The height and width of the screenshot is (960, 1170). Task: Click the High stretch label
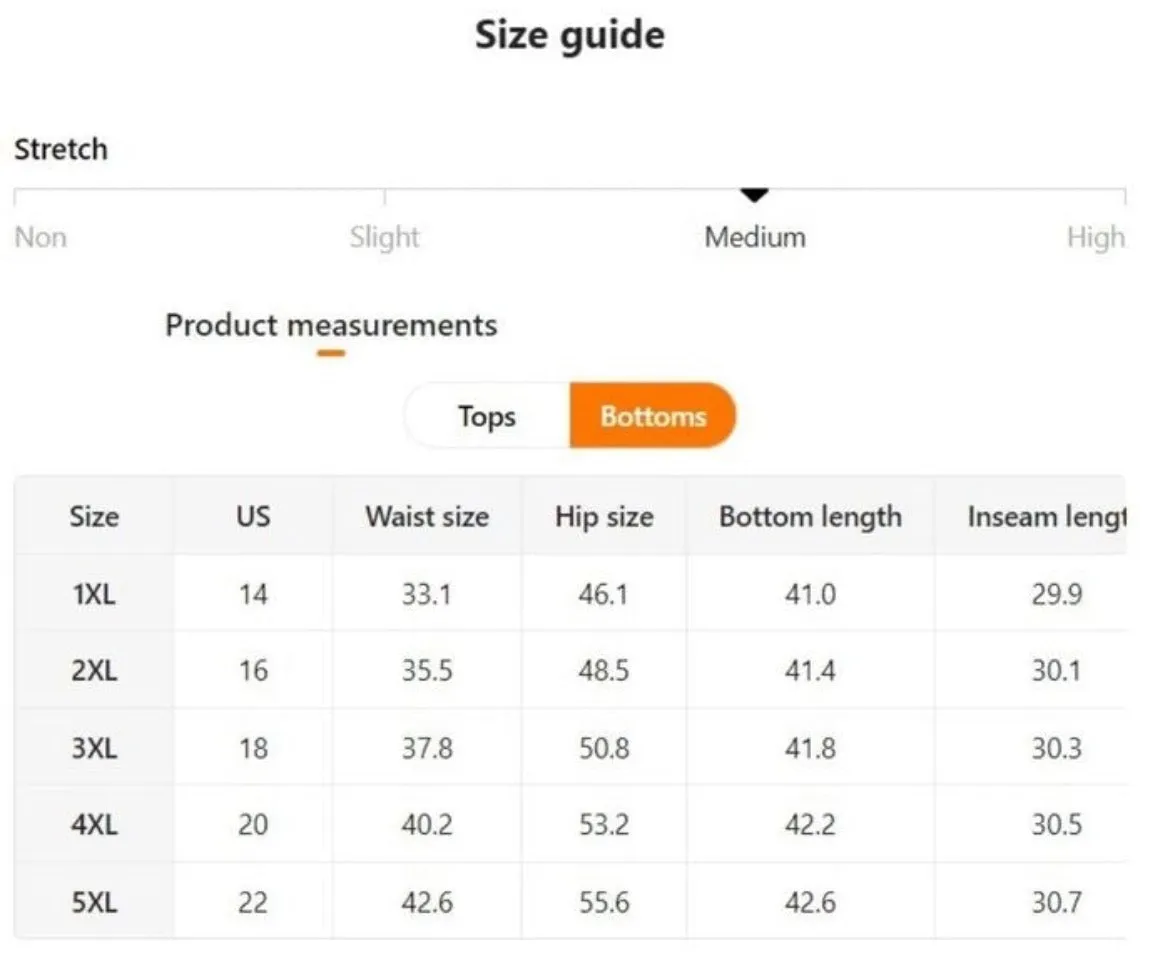1095,237
